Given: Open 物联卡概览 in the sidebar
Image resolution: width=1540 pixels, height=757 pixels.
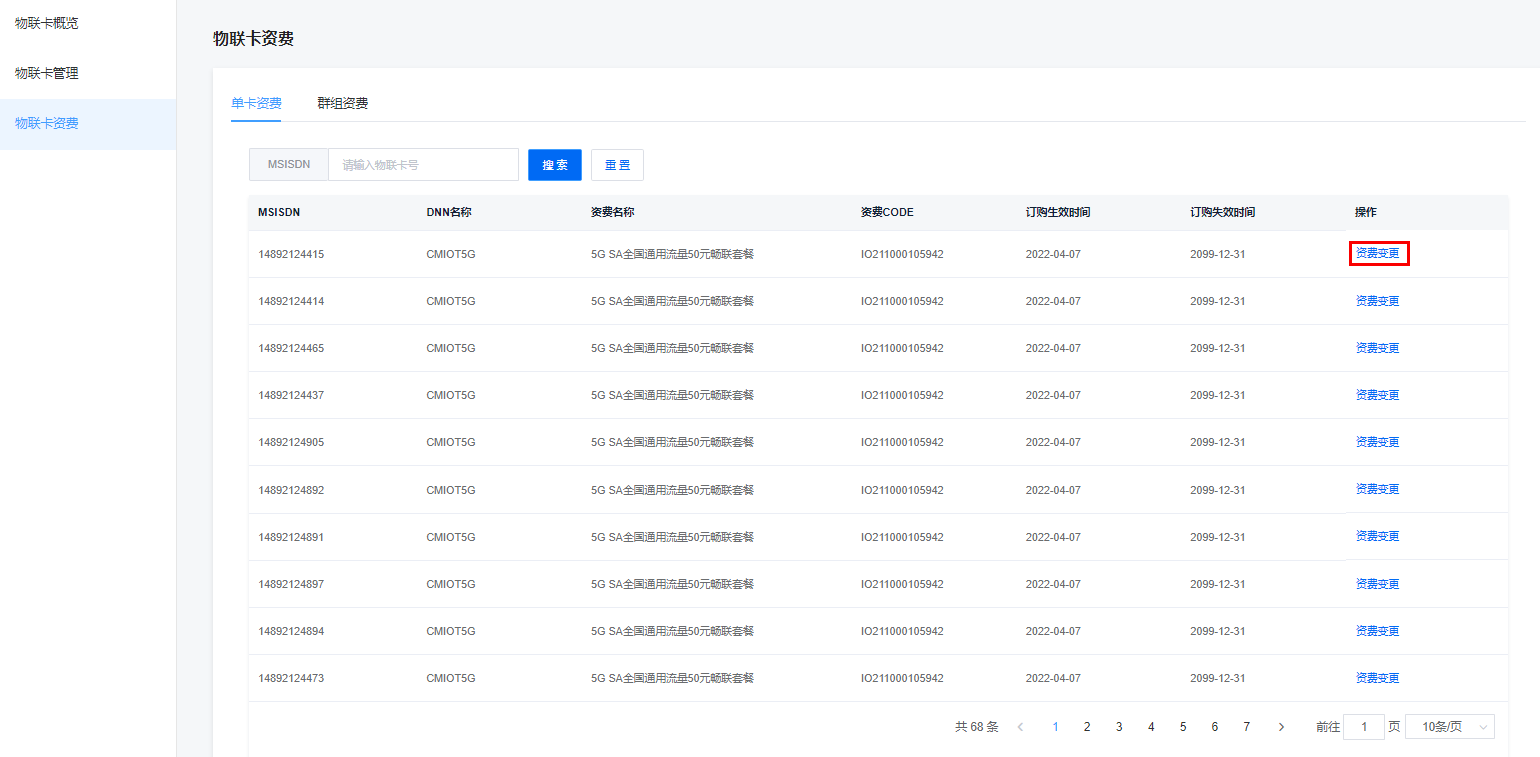Looking at the screenshot, I should [x=47, y=23].
